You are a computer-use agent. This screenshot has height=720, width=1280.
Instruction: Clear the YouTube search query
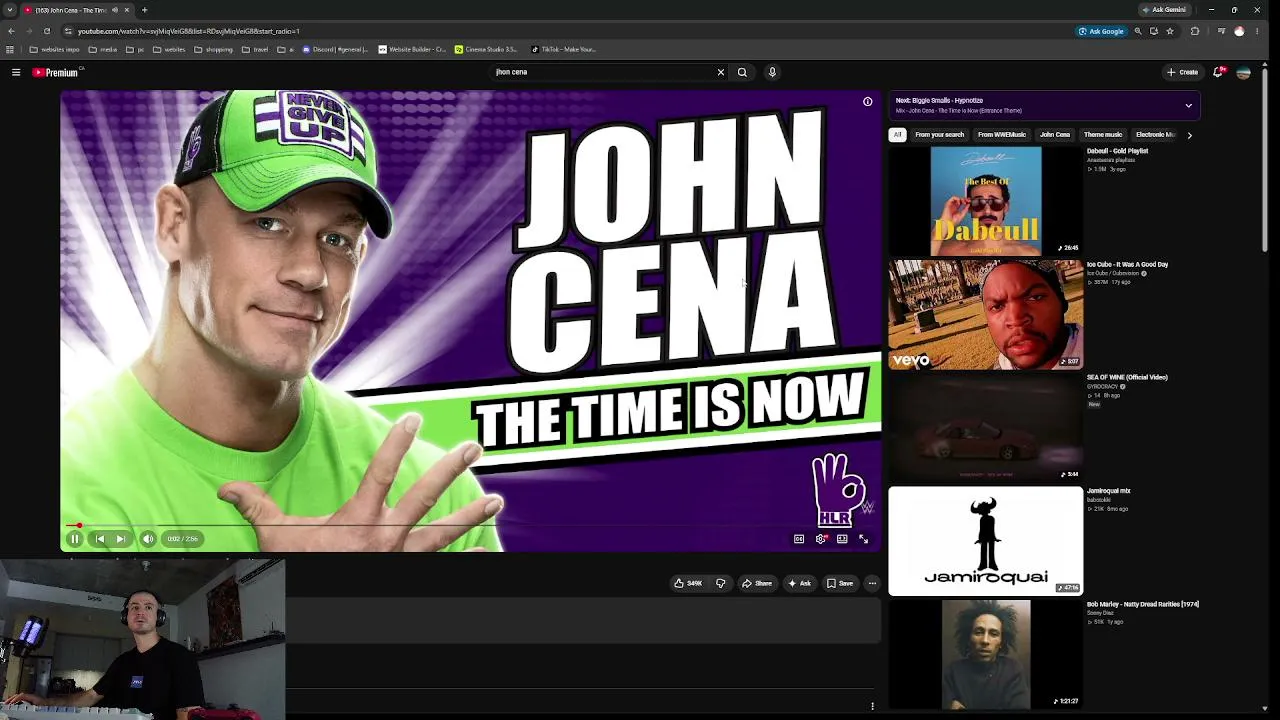[720, 72]
